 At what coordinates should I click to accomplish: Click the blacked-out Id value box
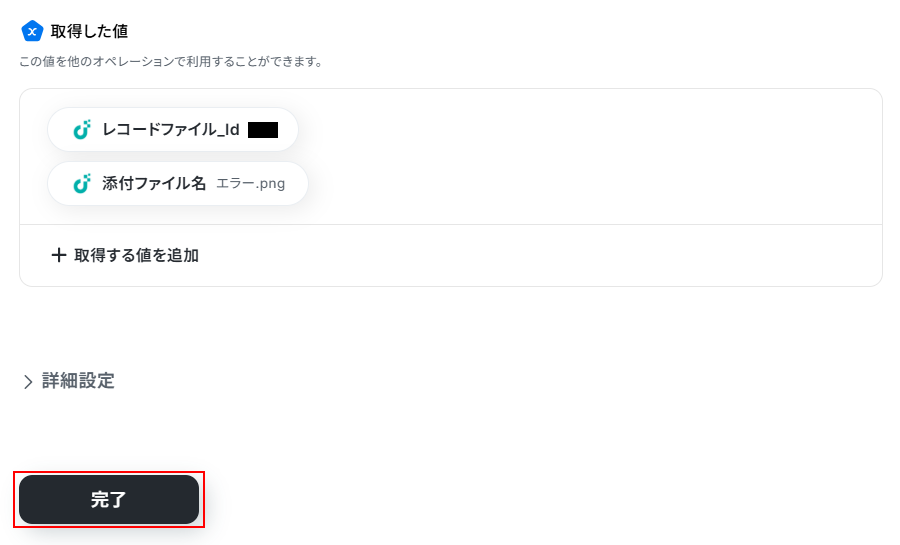(x=263, y=130)
